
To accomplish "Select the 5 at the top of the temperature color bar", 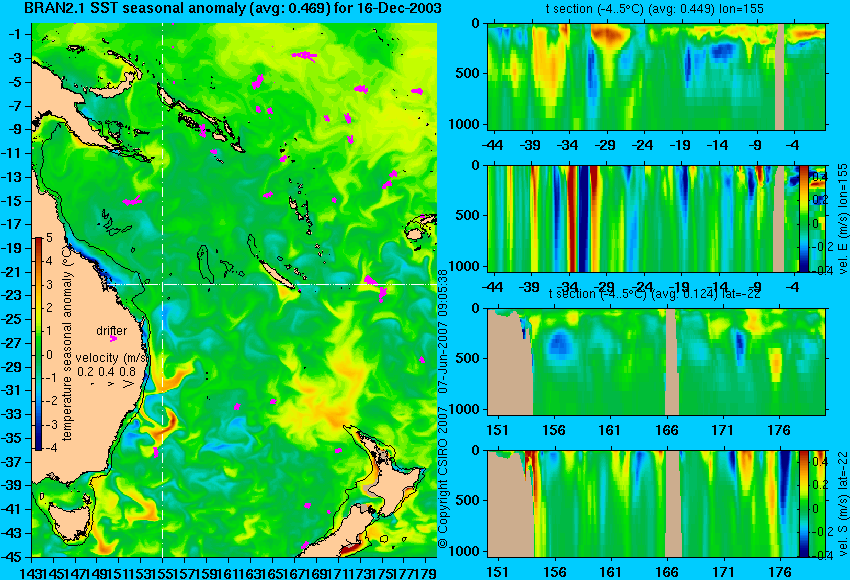I will (x=49, y=238).
